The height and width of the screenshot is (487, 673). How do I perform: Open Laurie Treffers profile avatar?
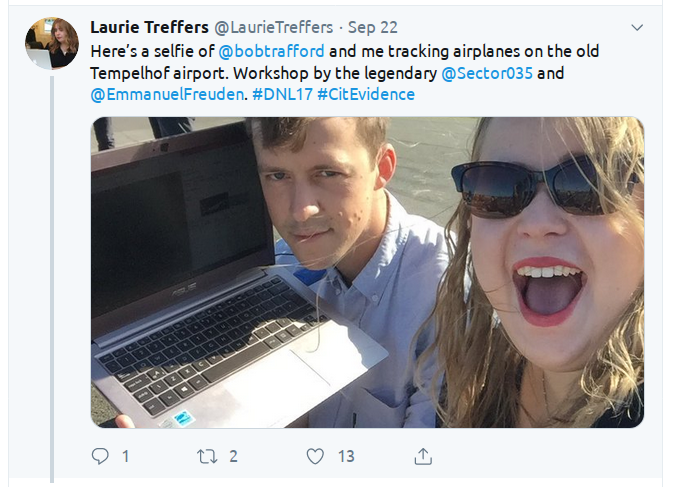[x=52, y=43]
